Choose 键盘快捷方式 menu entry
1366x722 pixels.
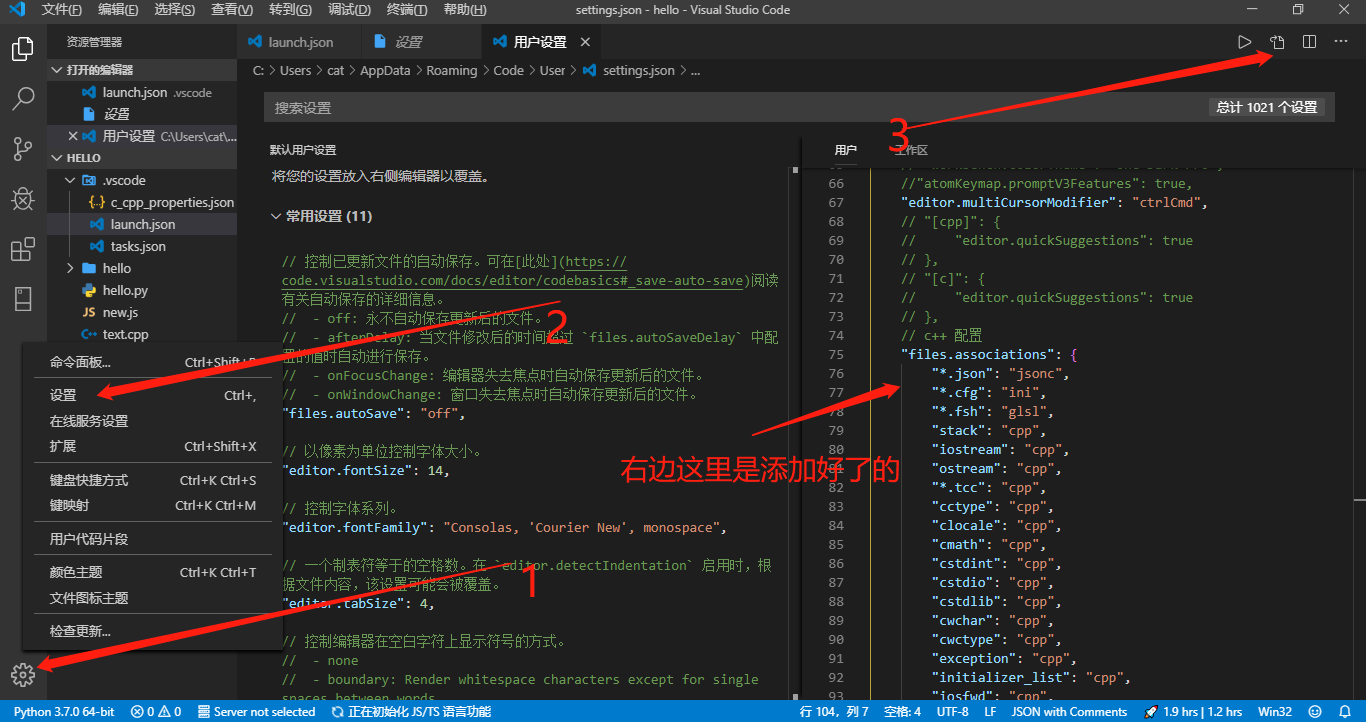tap(153, 480)
